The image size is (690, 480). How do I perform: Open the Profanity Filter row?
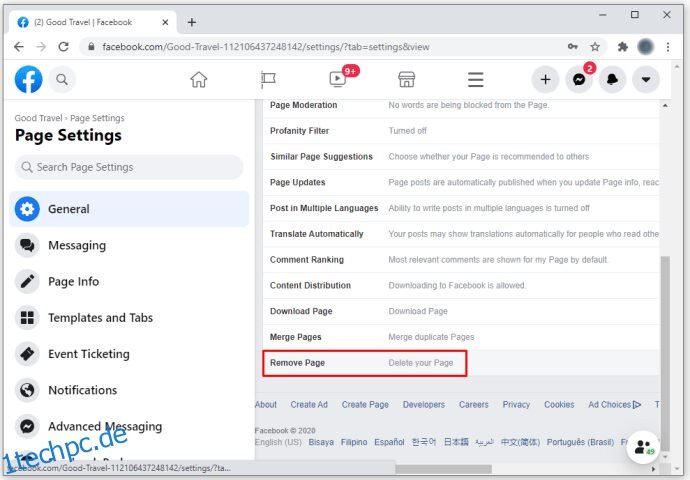(461, 131)
